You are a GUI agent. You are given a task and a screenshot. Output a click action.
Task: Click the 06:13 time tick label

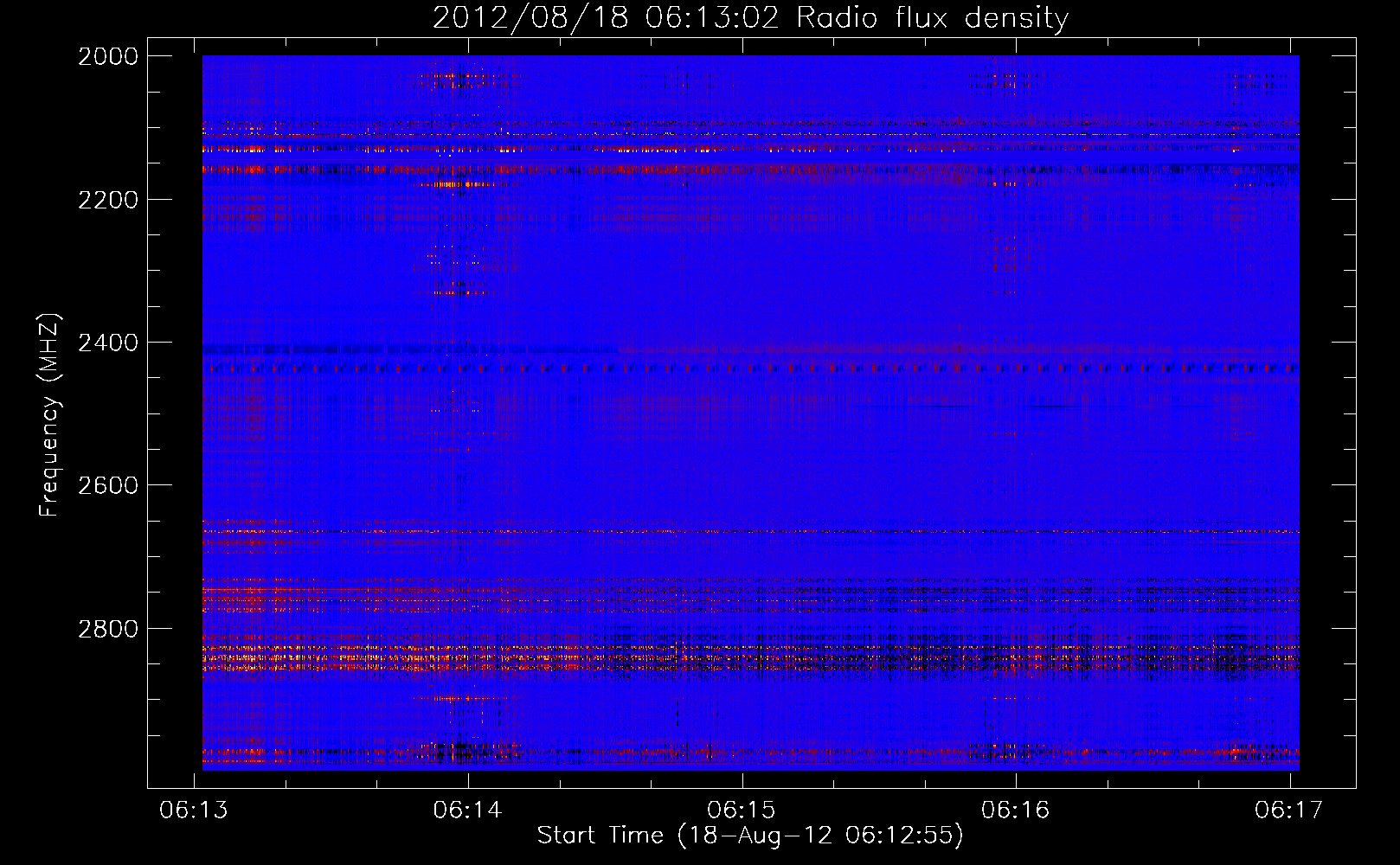(194, 810)
